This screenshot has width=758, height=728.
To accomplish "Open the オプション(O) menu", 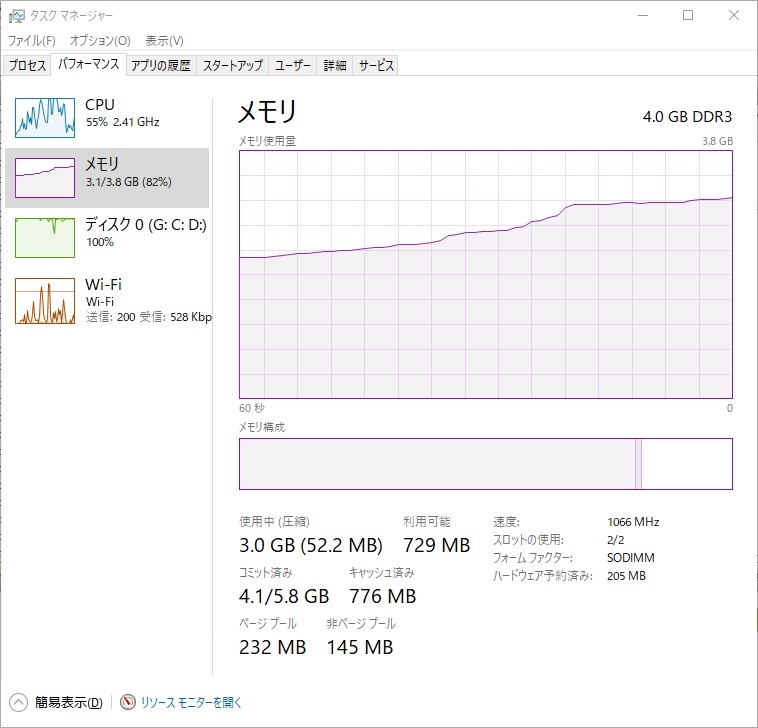I will point(100,41).
